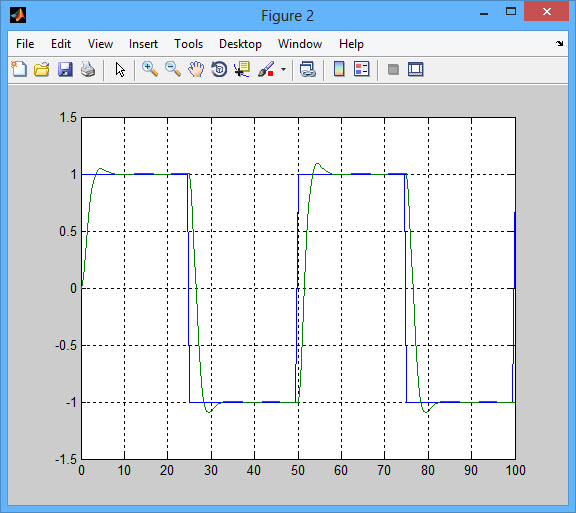Open file with the folder icon
This screenshot has height=513, width=576.
[x=42, y=69]
